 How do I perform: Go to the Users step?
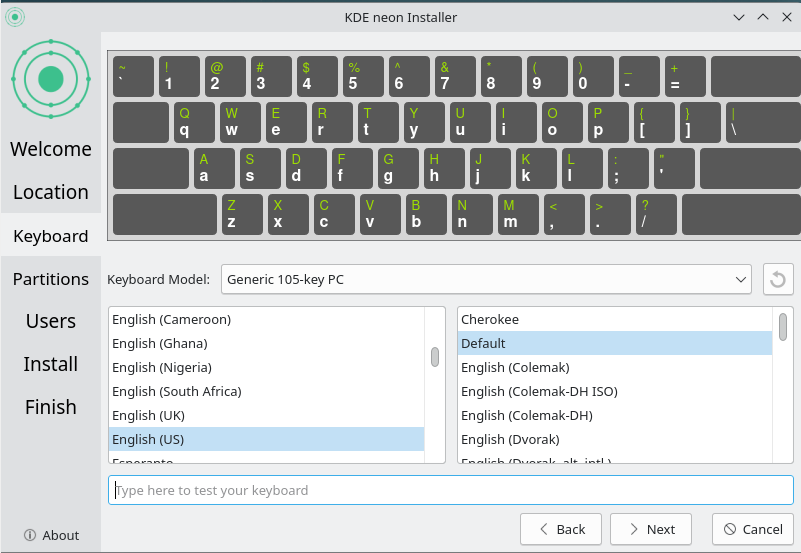pyautogui.click(x=51, y=321)
